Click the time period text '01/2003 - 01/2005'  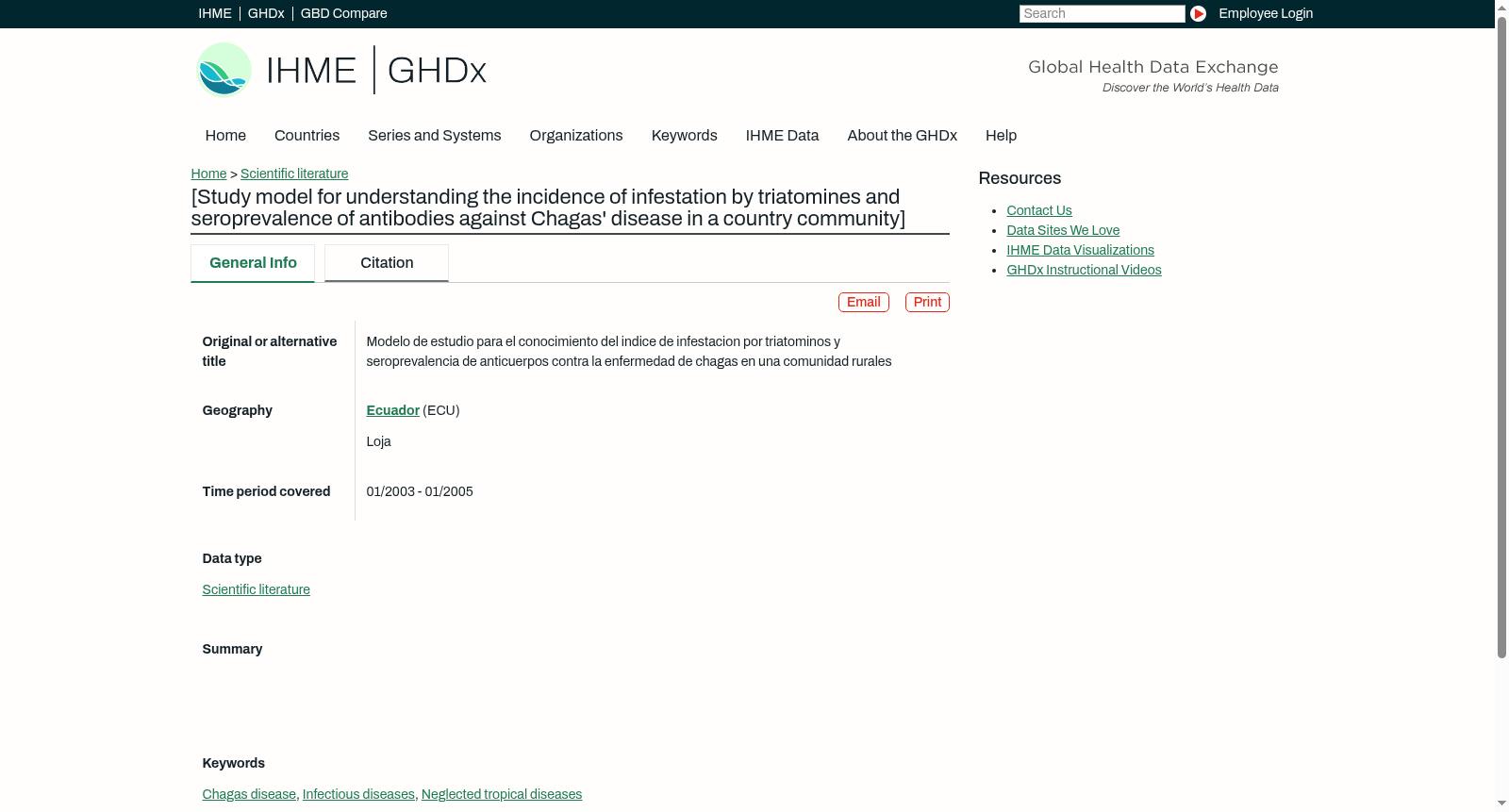[420, 491]
